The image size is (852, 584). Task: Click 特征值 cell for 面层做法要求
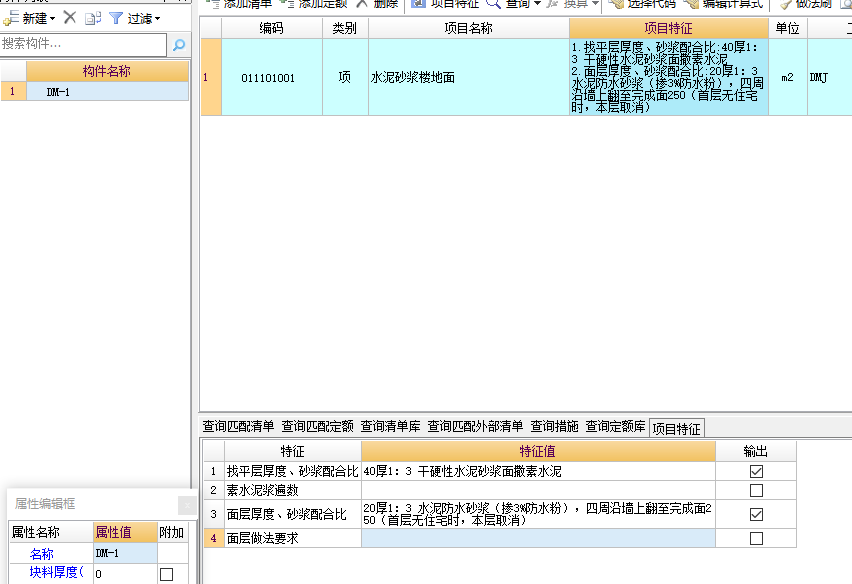click(538, 538)
